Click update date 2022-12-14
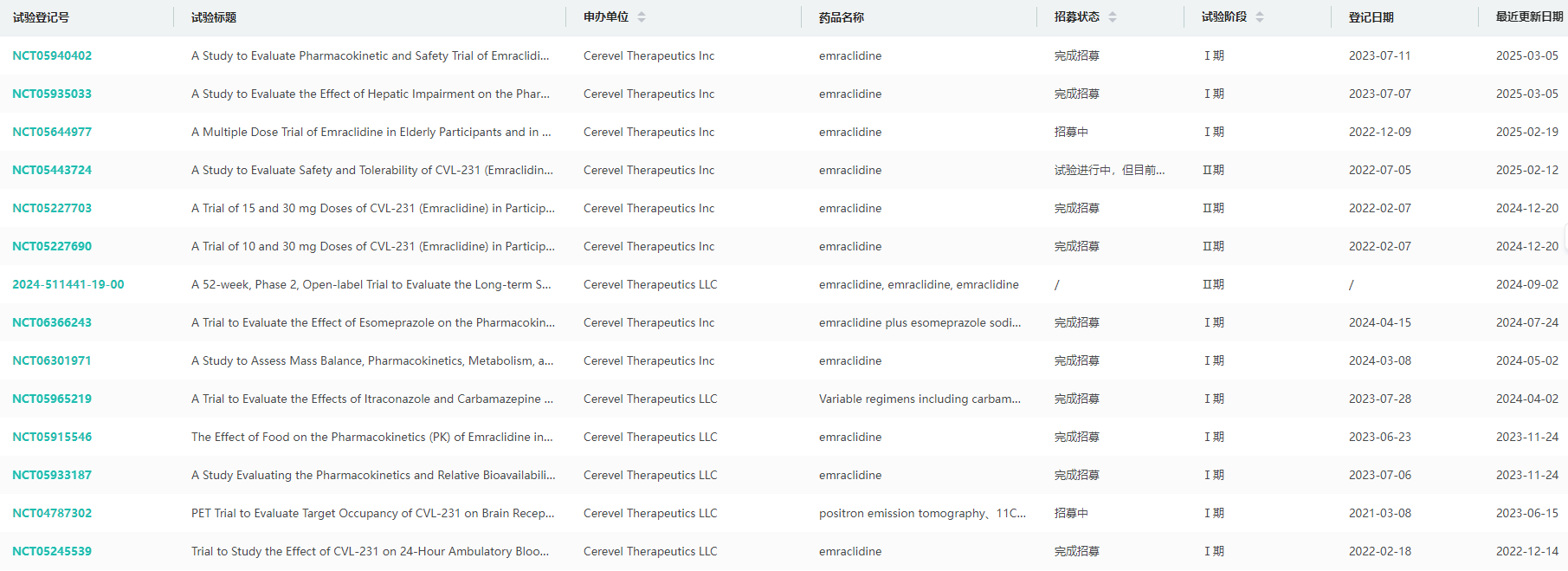The image size is (1568, 571). coord(1527,551)
